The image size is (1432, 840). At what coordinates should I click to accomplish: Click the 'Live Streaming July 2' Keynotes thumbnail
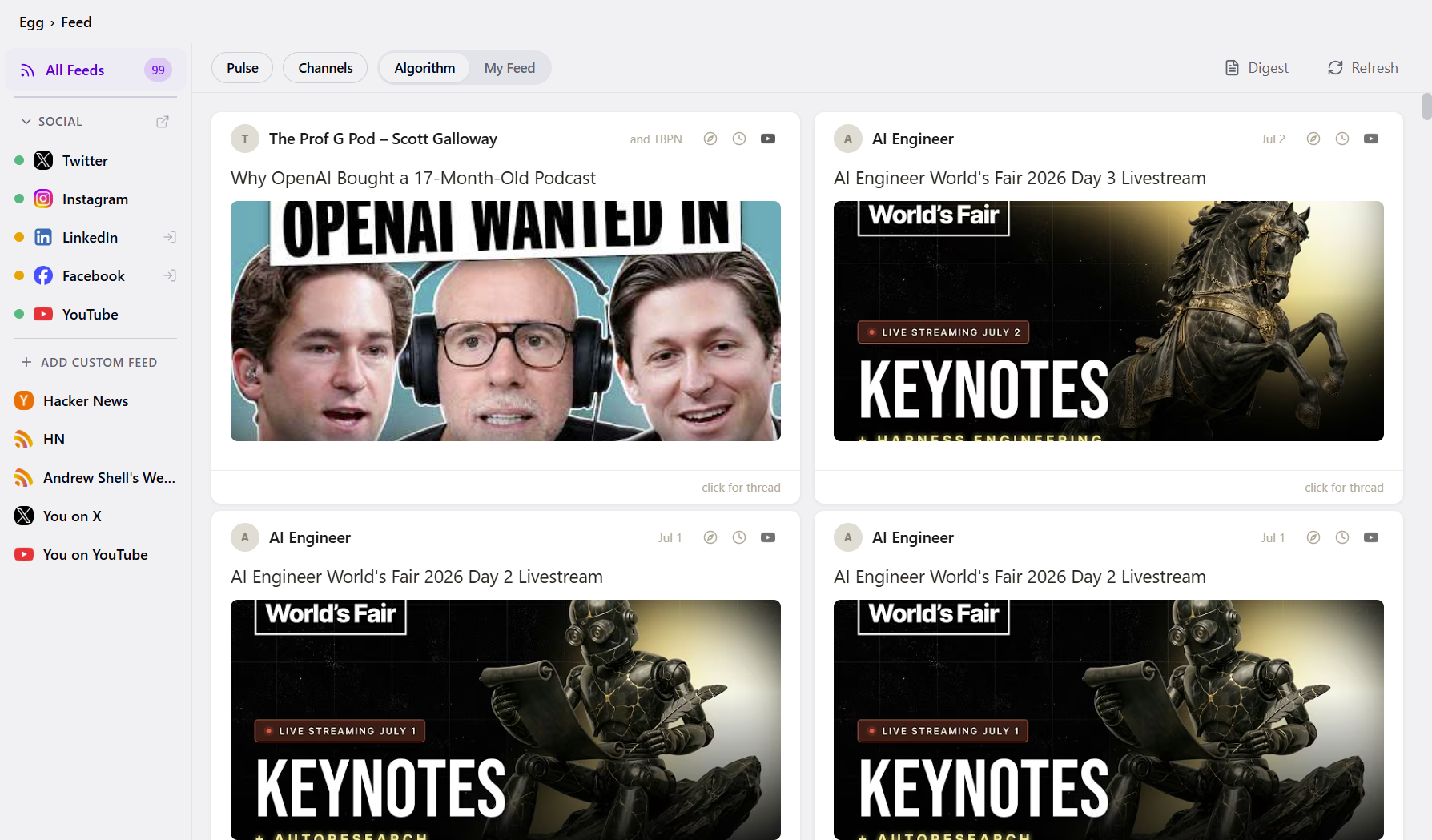[x=1108, y=321]
